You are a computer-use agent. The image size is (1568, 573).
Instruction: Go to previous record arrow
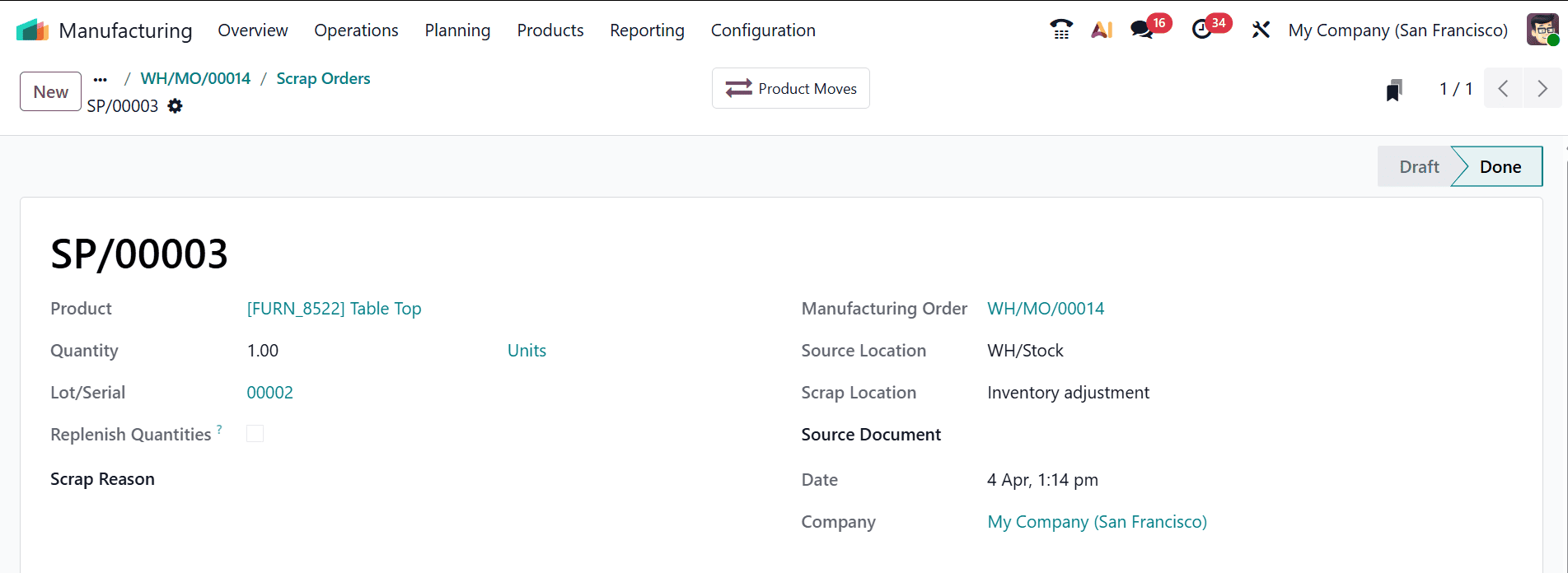pos(1504,89)
